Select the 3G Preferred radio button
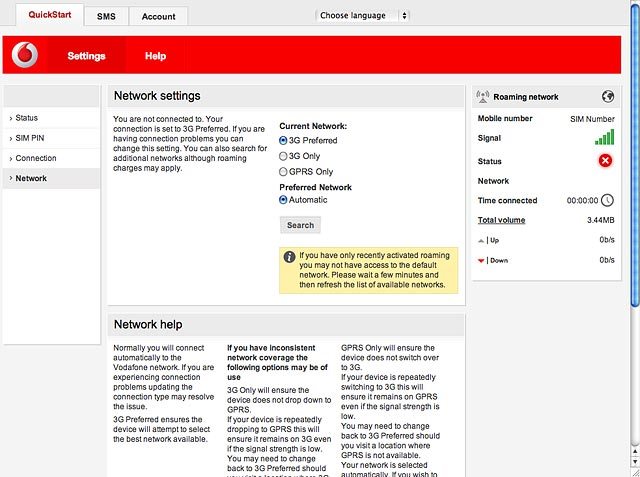 coord(283,140)
